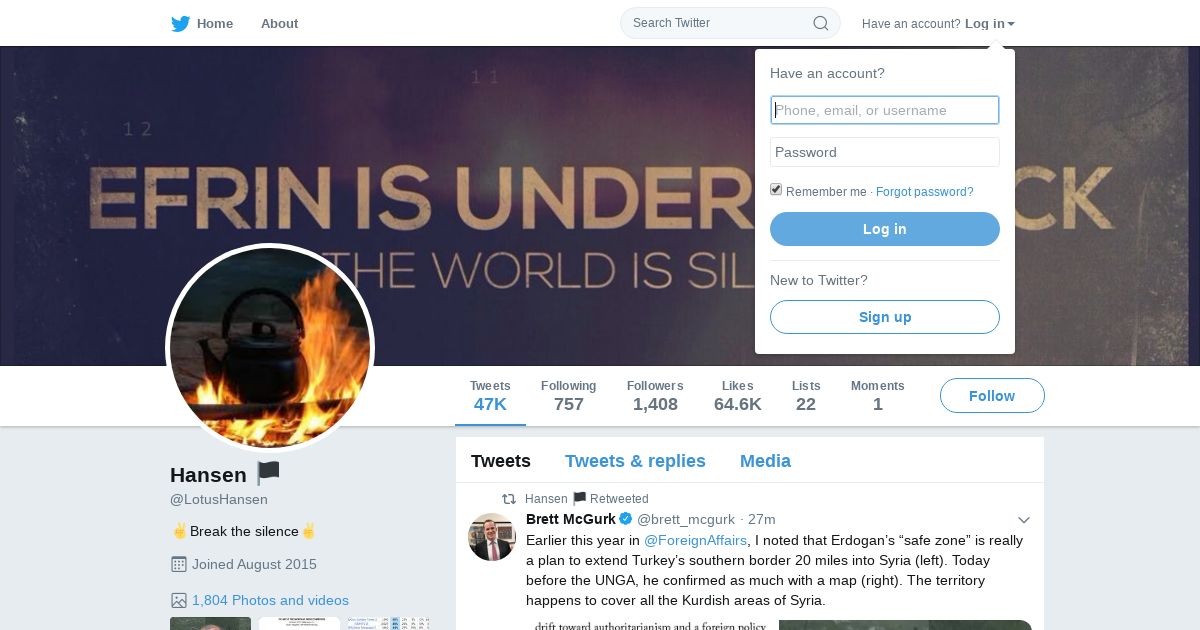The width and height of the screenshot is (1200, 630).
Task: Open the Tweets & replies tab
Action: point(635,461)
